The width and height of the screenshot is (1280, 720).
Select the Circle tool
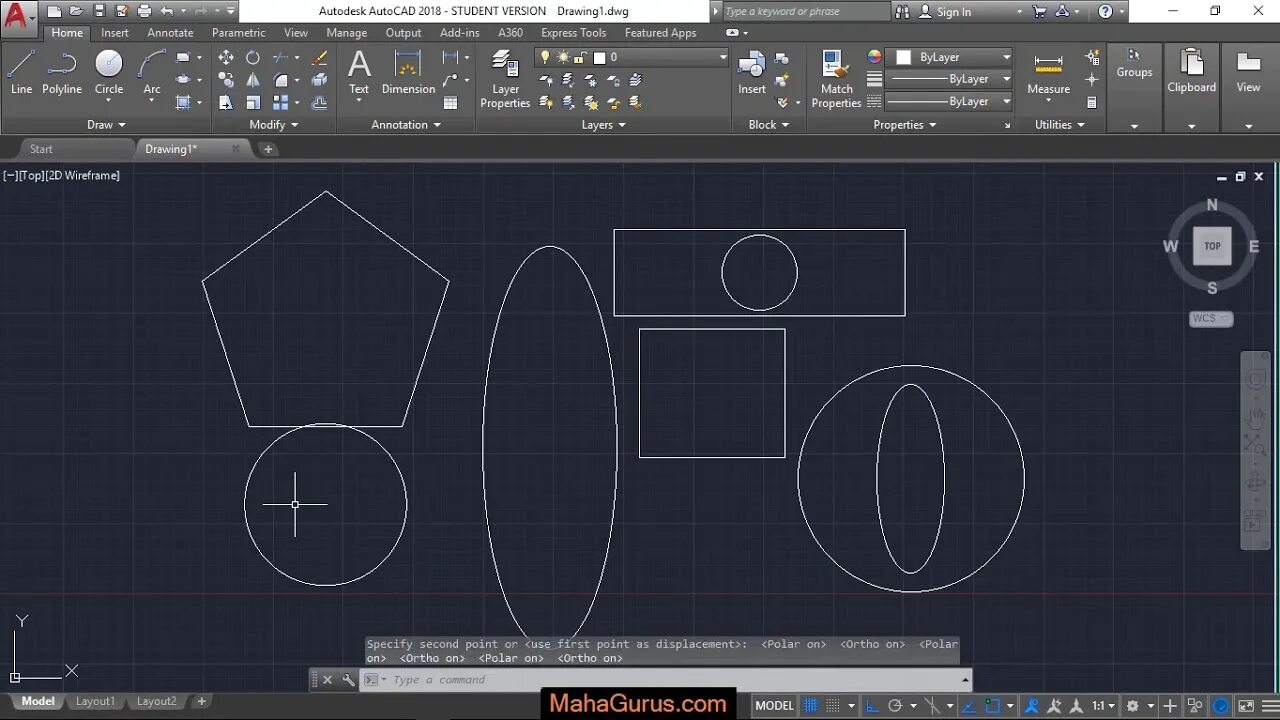[x=109, y=72]
